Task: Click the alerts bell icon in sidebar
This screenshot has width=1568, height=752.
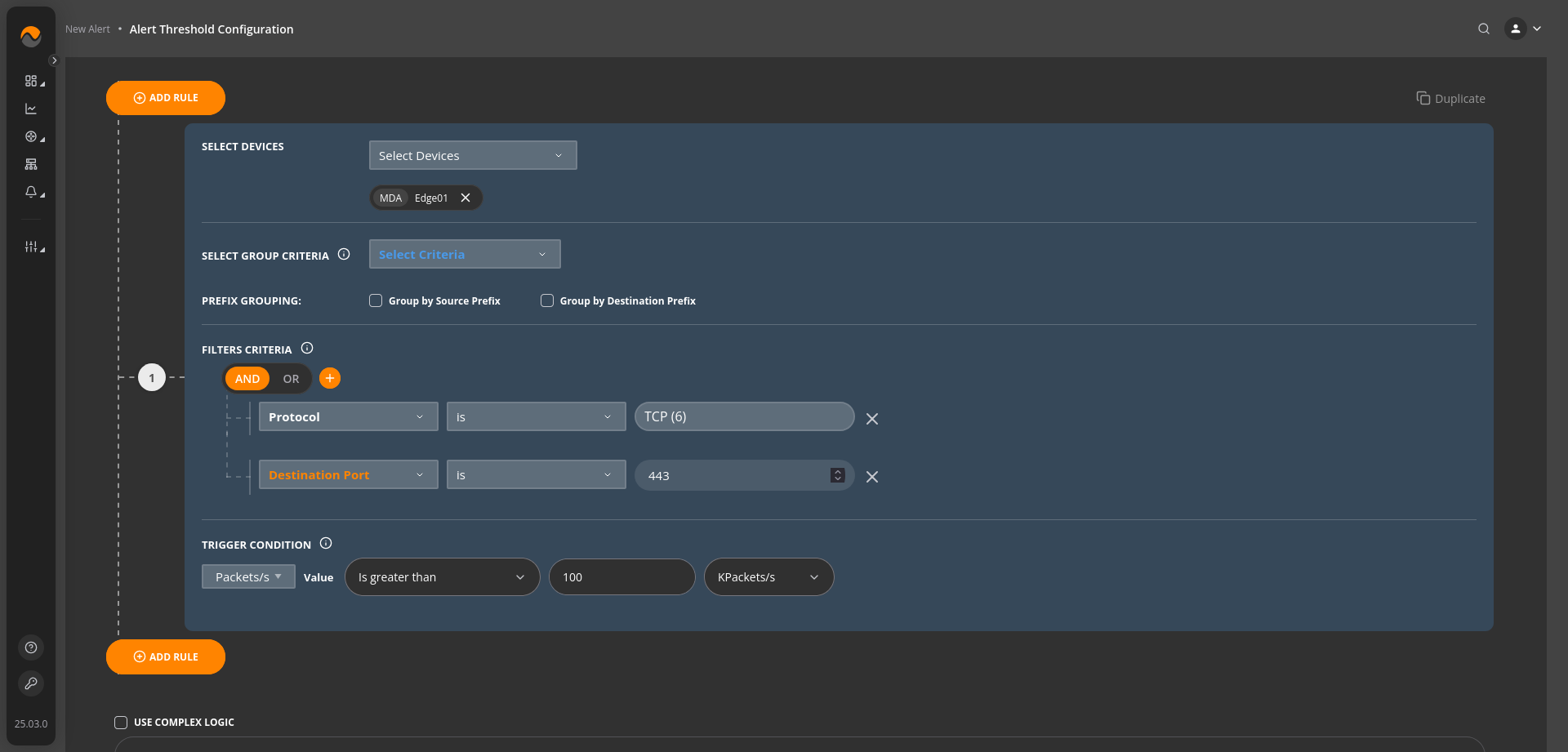Action: click(31, 192)
